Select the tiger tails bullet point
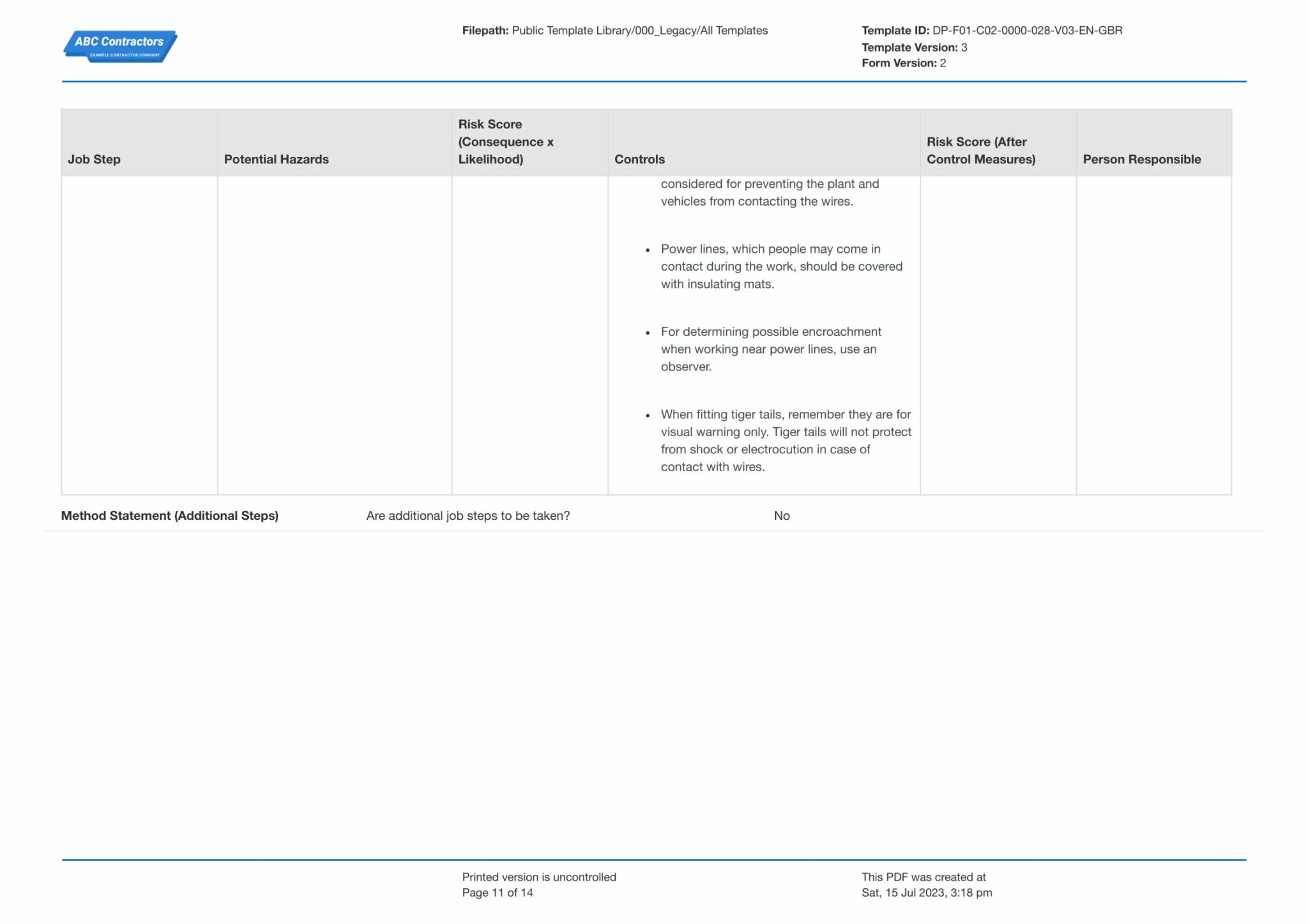Image resolution: width=1308 pixels, height=924 pixels. (786, 440)
